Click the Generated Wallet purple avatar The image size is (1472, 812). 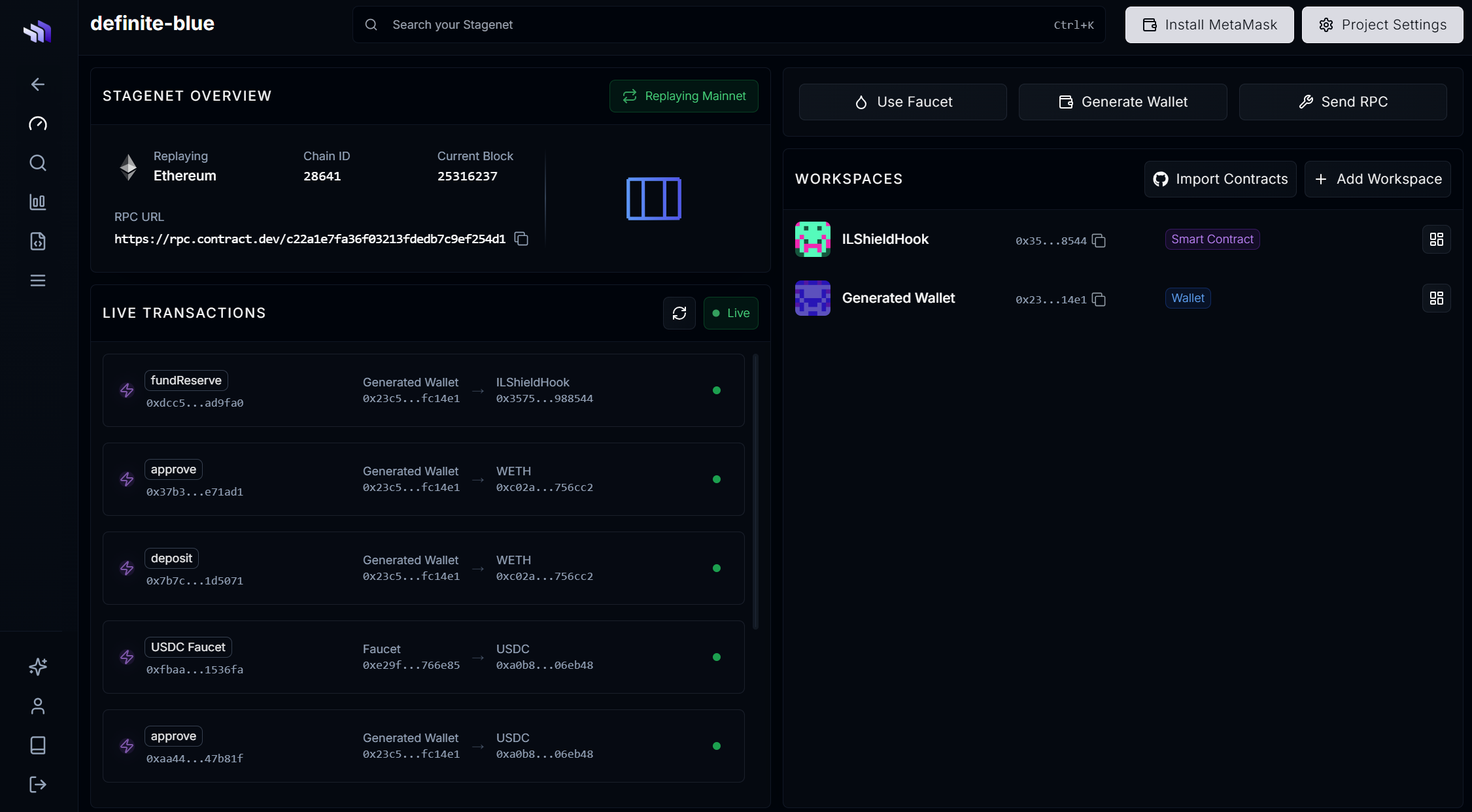(813, 298)
